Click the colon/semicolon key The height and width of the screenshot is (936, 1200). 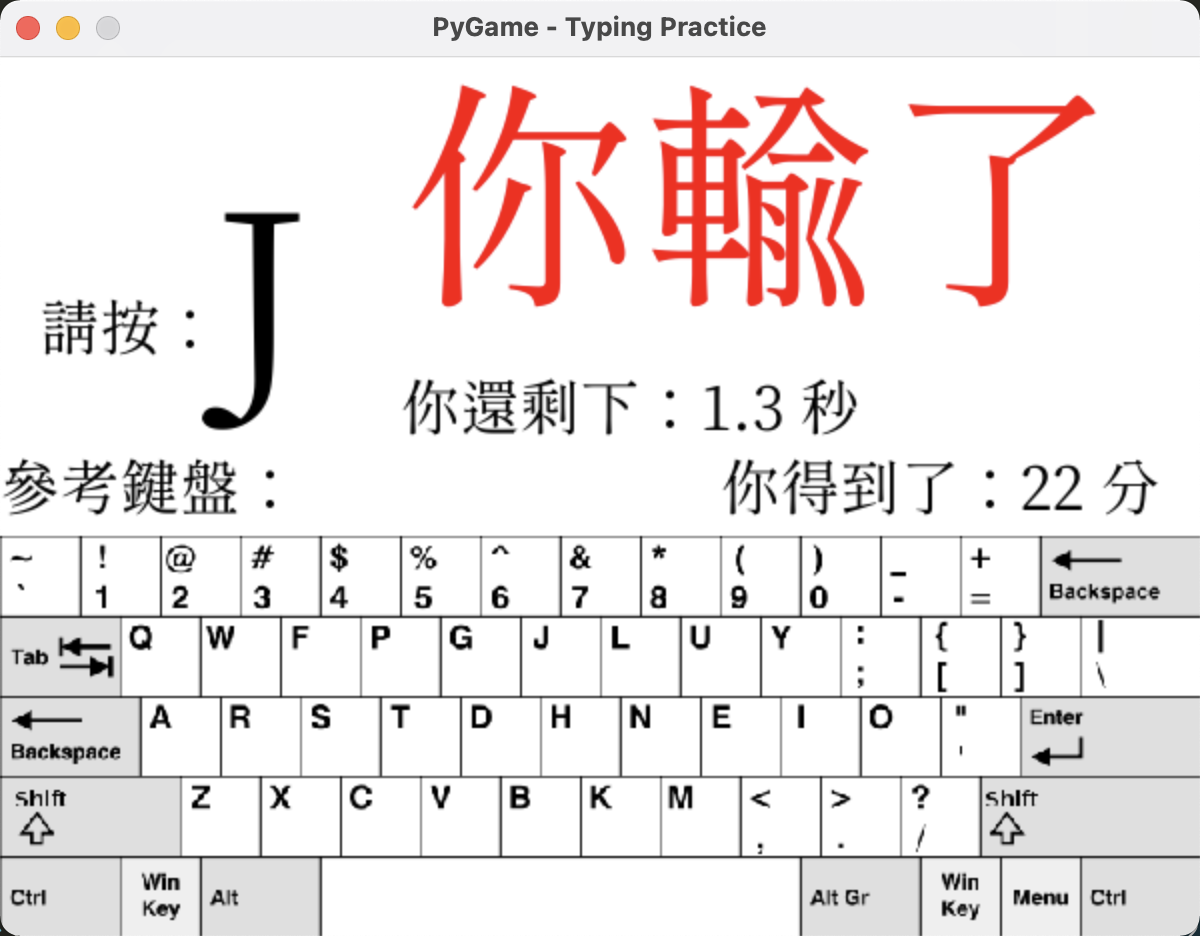click(x=881, y=657)
